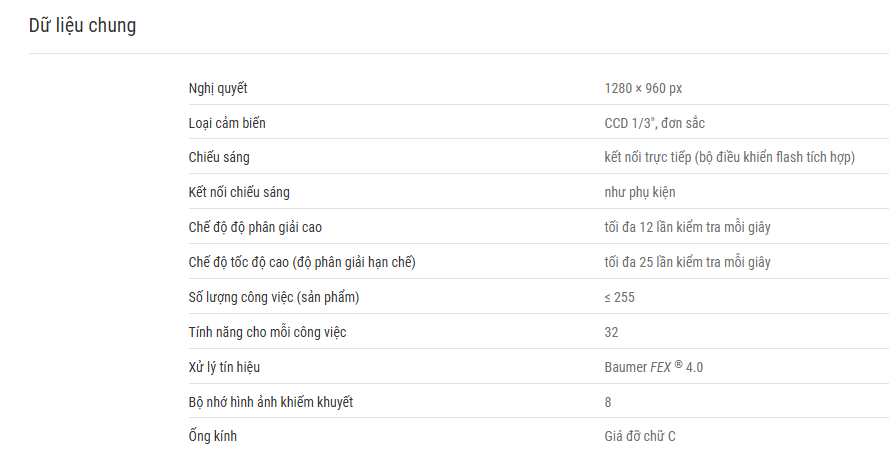Select the 'Nghị quyết' row label
The width and height of the screenshot is (889, 457).
tap(218, 88)
